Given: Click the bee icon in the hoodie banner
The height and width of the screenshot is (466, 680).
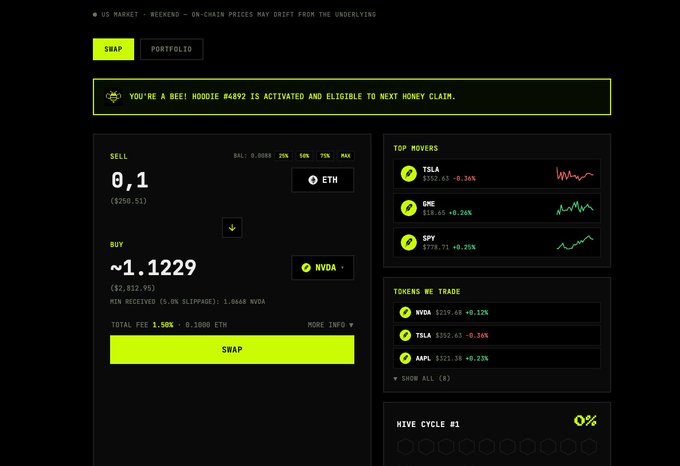Looking at the screenshot, I should point(114,97).
